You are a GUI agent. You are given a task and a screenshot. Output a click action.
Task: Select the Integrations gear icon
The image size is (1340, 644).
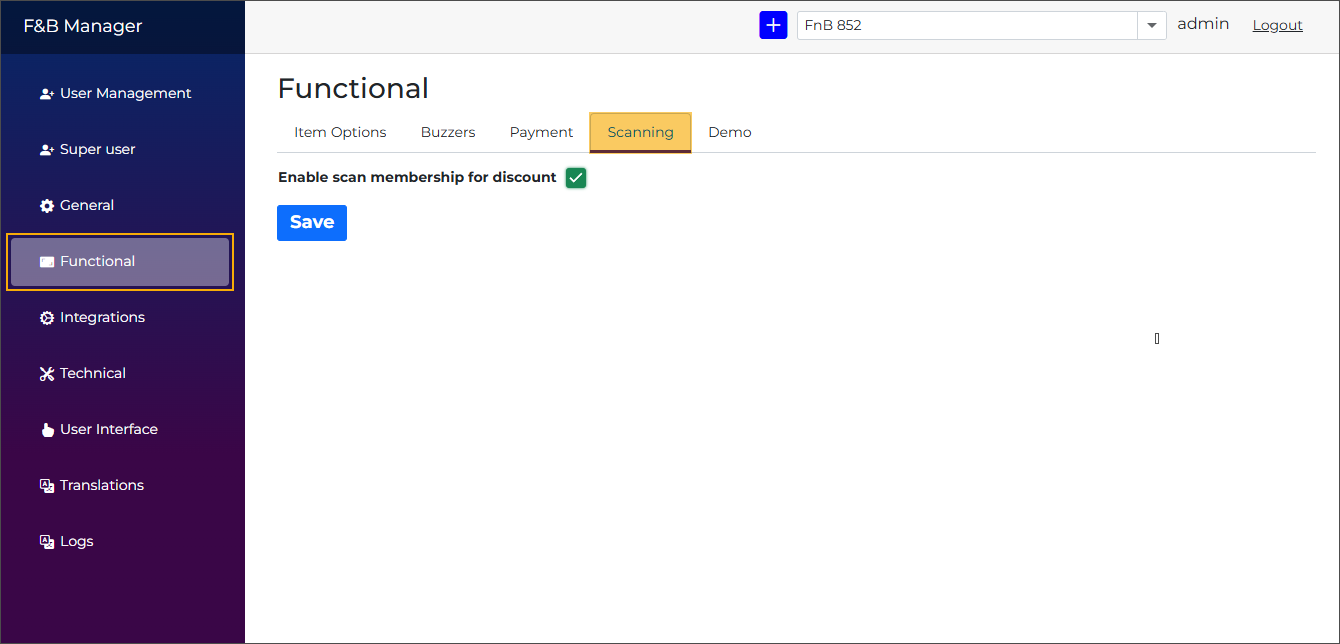tap(46, 317)
